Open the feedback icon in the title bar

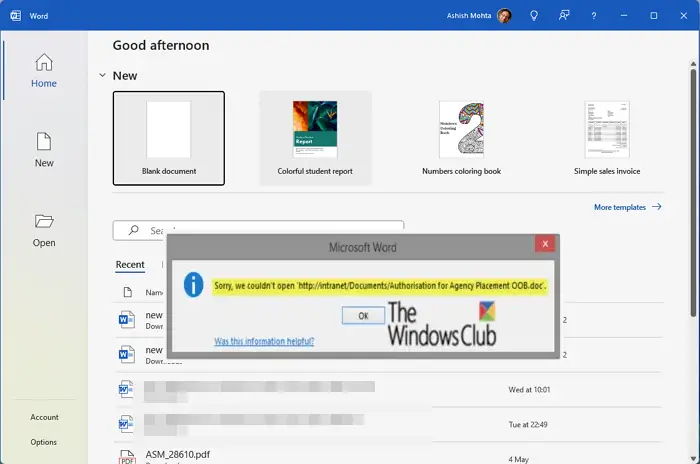[x=564, y=16]
